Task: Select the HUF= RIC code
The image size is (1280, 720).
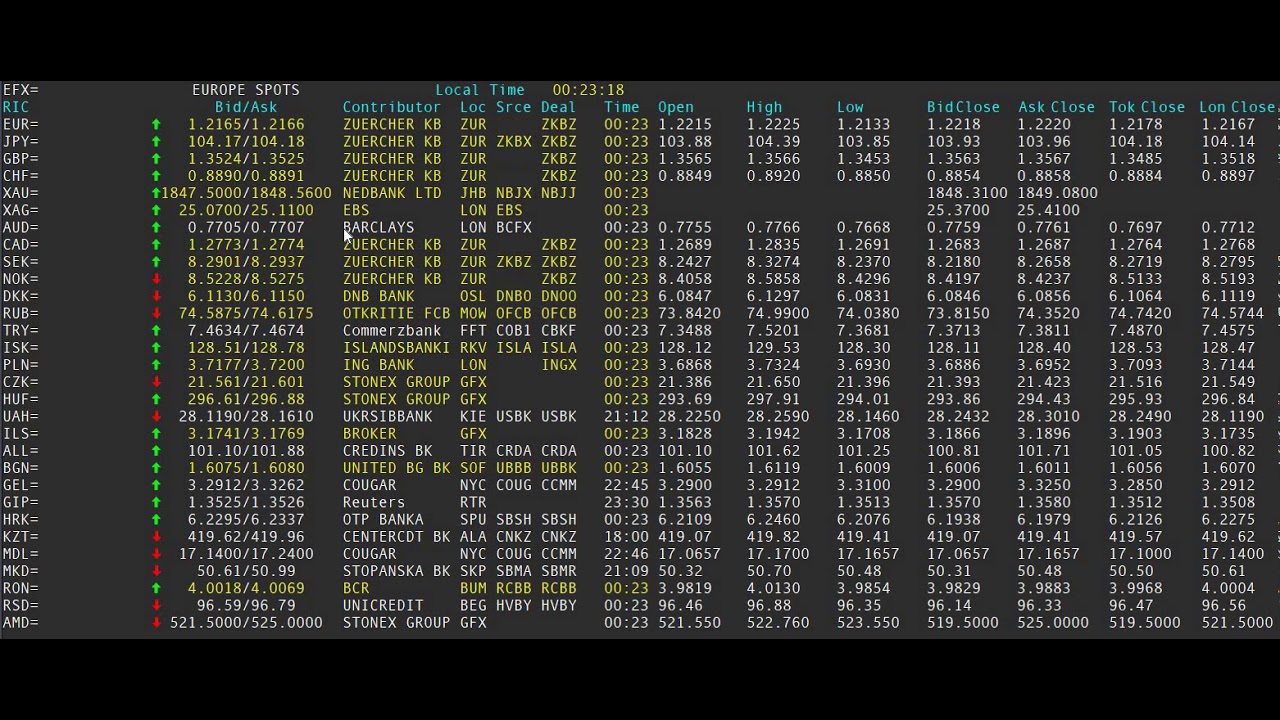Action: [x=21, y=399]
